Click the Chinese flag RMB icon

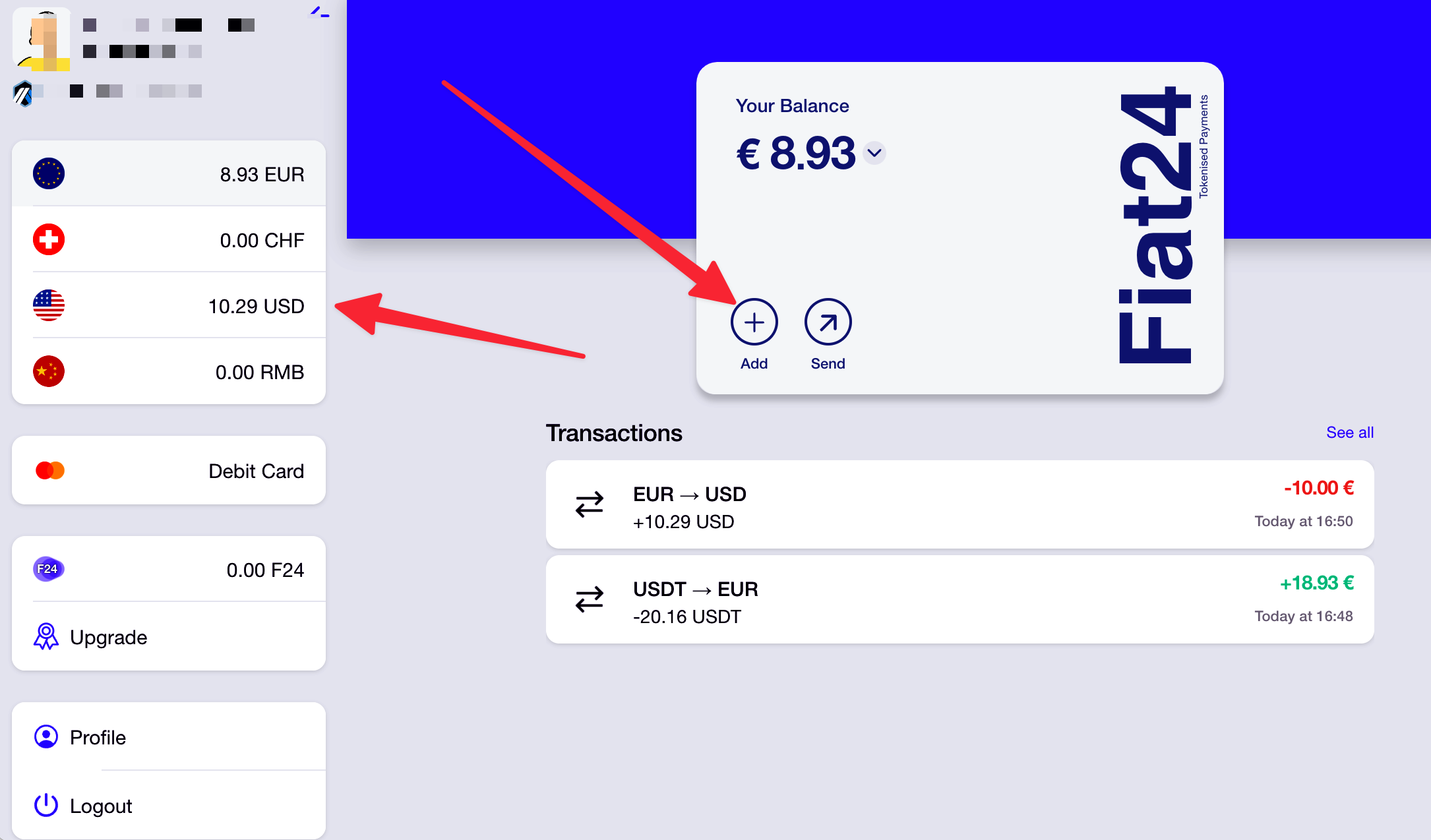click(x=49, y=371)
